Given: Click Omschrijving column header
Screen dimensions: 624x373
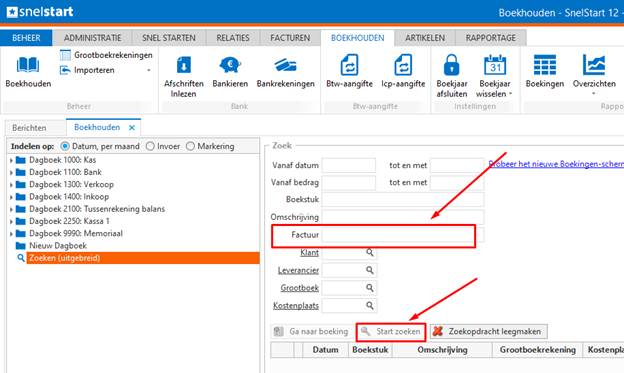Looking at the screenshot, I should click(x=442, y=350).
